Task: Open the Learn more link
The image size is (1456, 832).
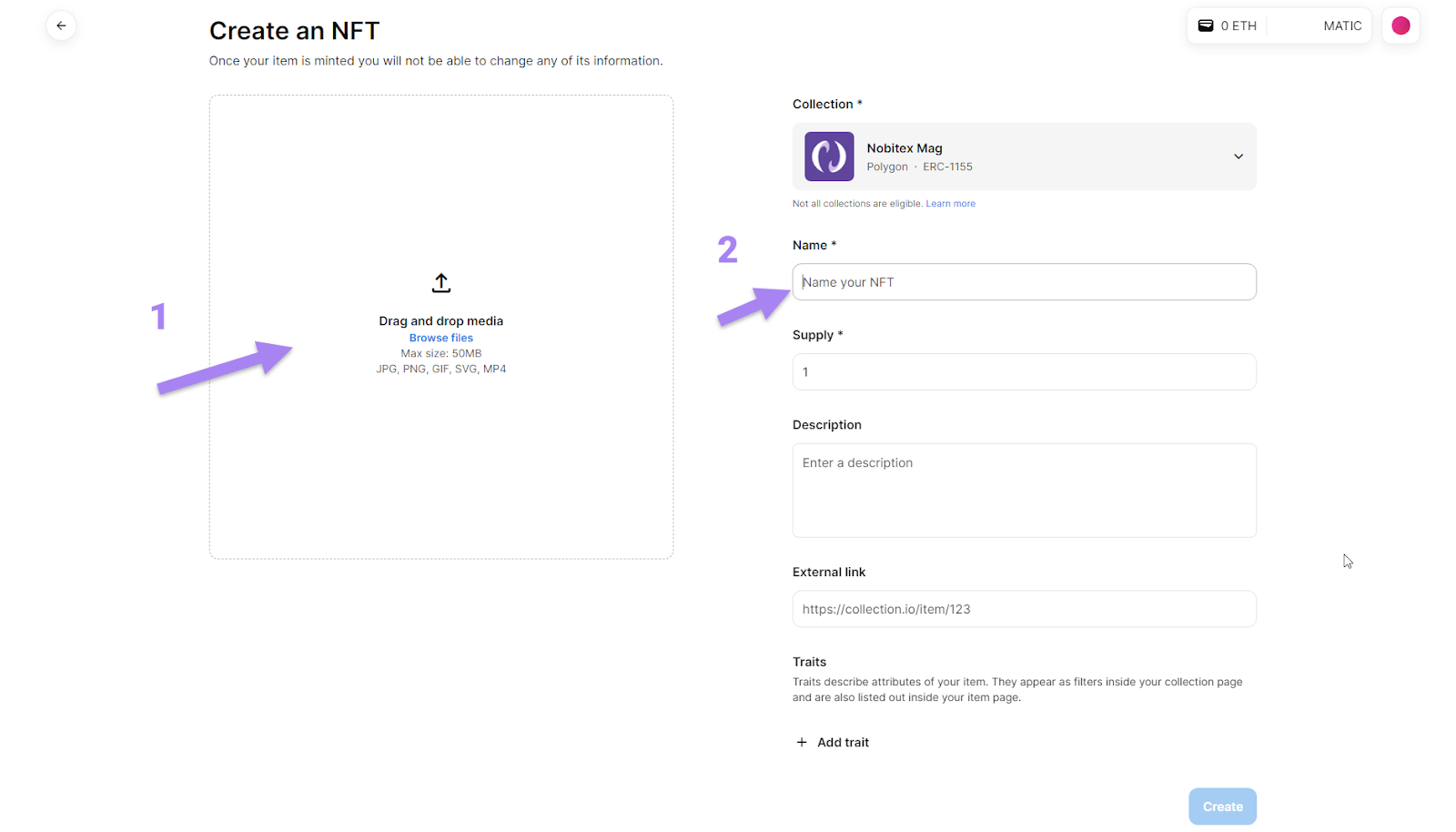Action: coord(950,204)
